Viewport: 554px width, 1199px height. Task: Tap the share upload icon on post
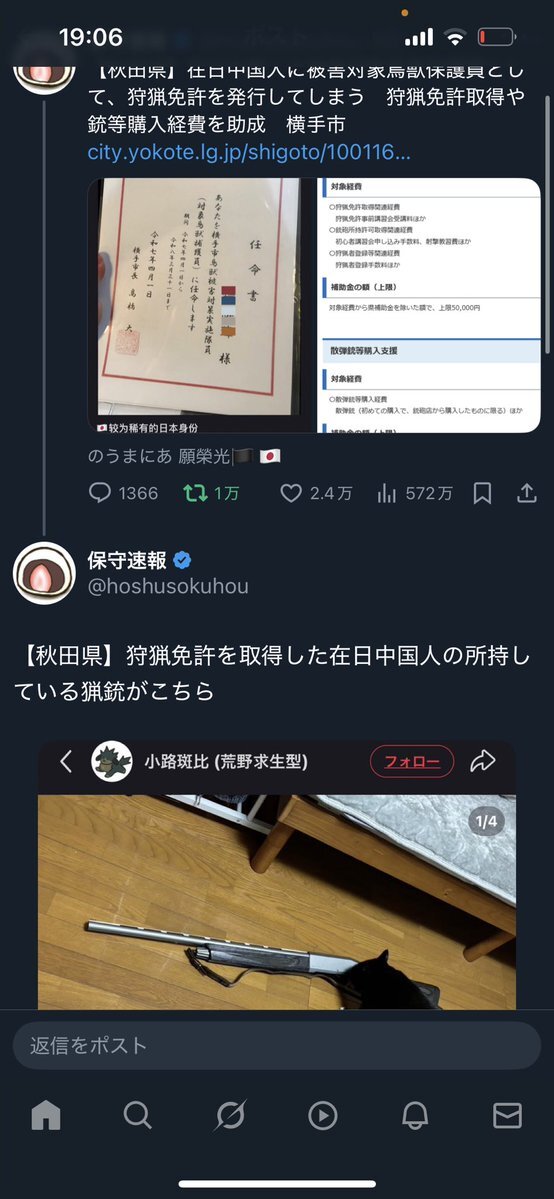[x=526, y=493]
